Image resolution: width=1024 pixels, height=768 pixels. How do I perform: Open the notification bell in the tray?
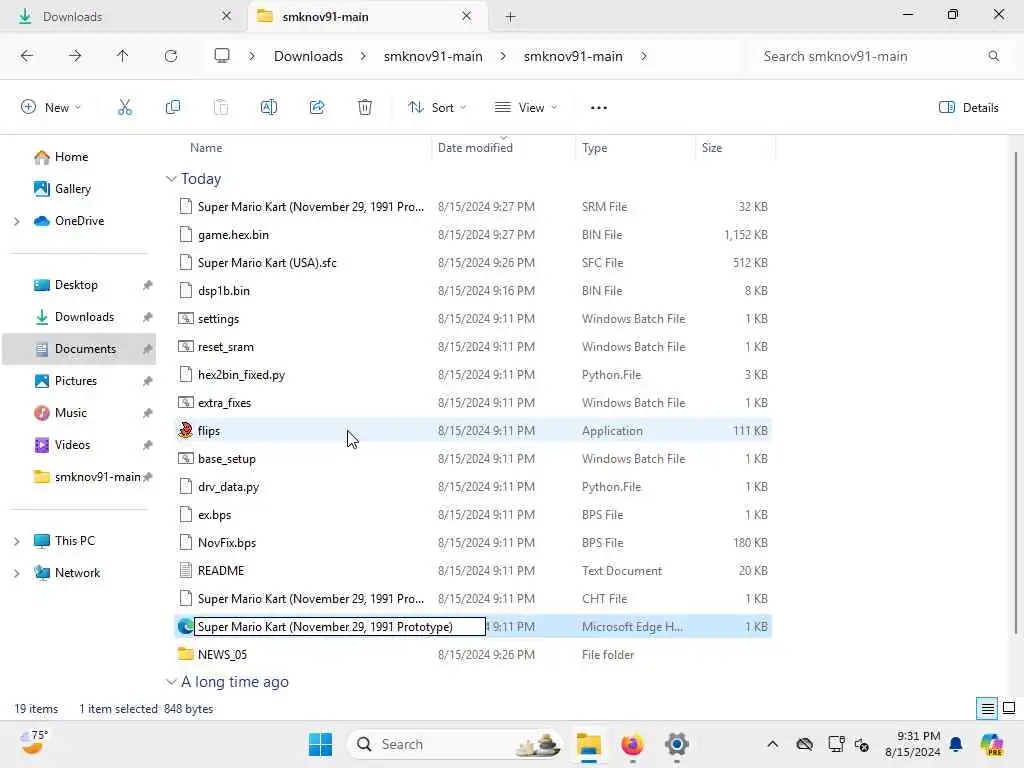(x=956, y=744)
